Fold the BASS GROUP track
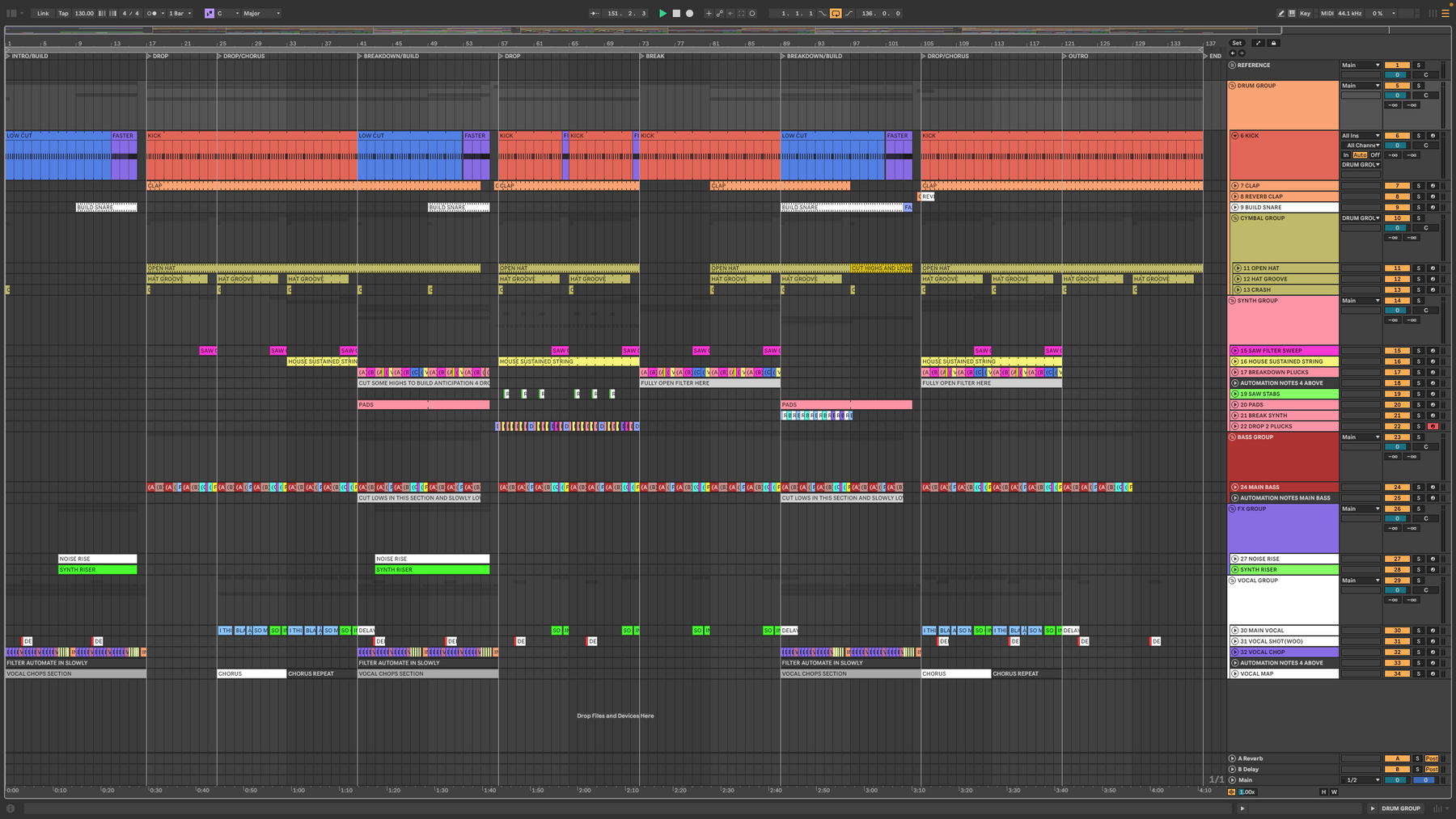Viewport: 1456px width, 819px height. [x=1233, y=437]
